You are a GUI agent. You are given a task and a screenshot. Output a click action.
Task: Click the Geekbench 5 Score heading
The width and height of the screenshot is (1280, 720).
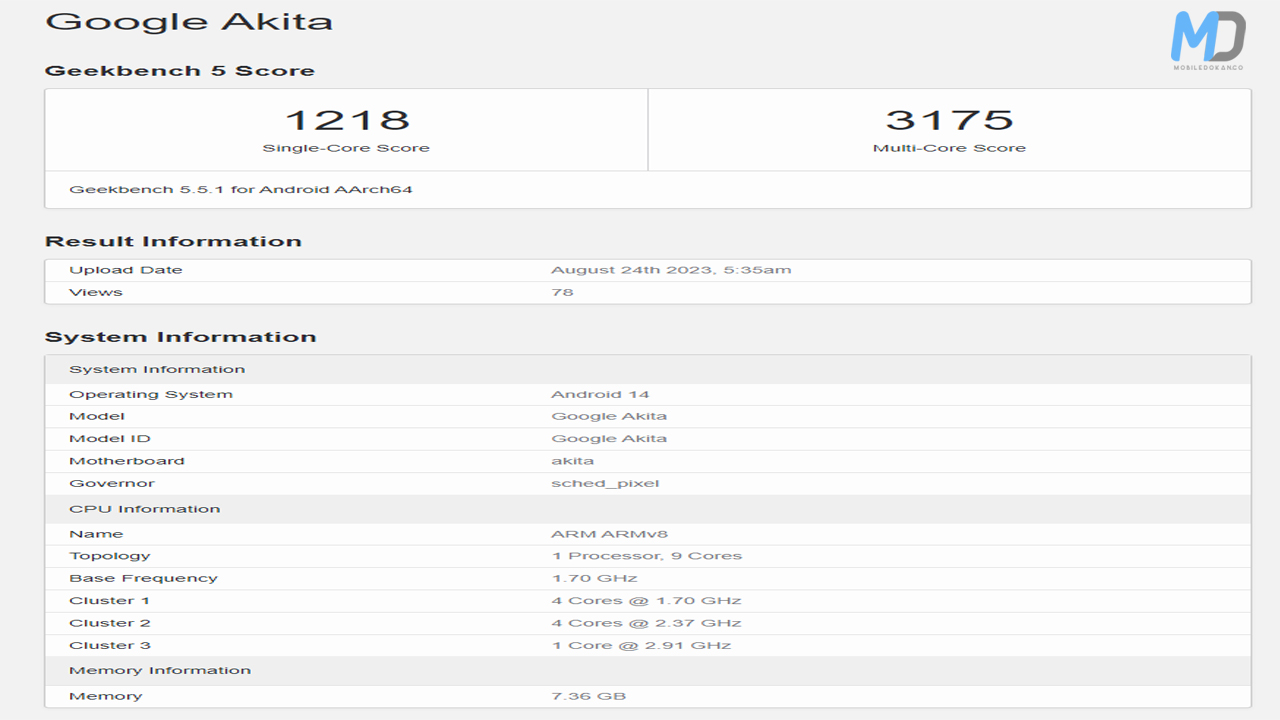(x=180, y=71)
